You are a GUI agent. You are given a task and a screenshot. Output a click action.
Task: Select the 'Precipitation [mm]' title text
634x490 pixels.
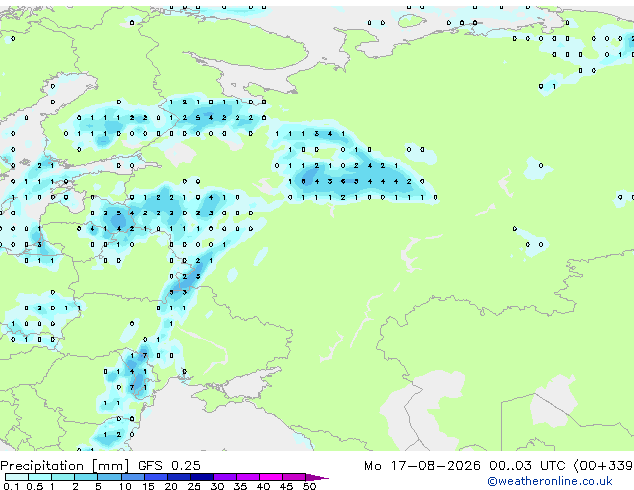point(64,466)
